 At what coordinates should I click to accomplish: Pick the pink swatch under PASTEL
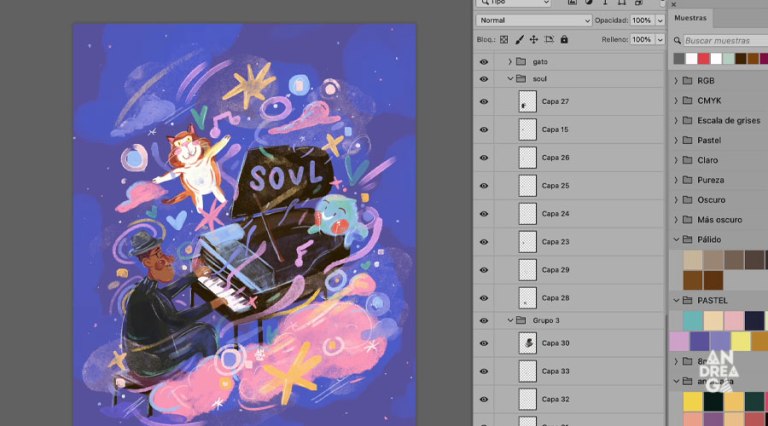coord(734,321)
